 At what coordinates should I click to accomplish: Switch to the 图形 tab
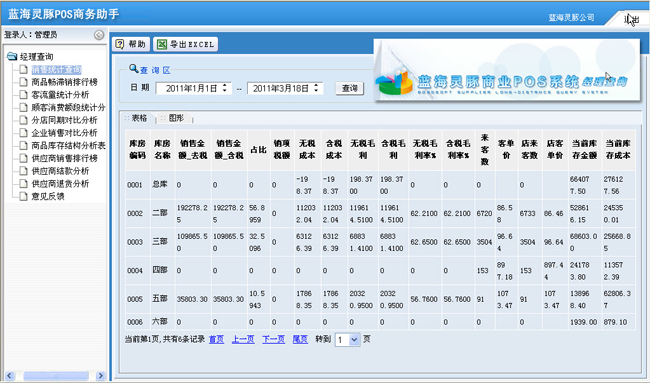pyautogui.click(x=176, y=118)
